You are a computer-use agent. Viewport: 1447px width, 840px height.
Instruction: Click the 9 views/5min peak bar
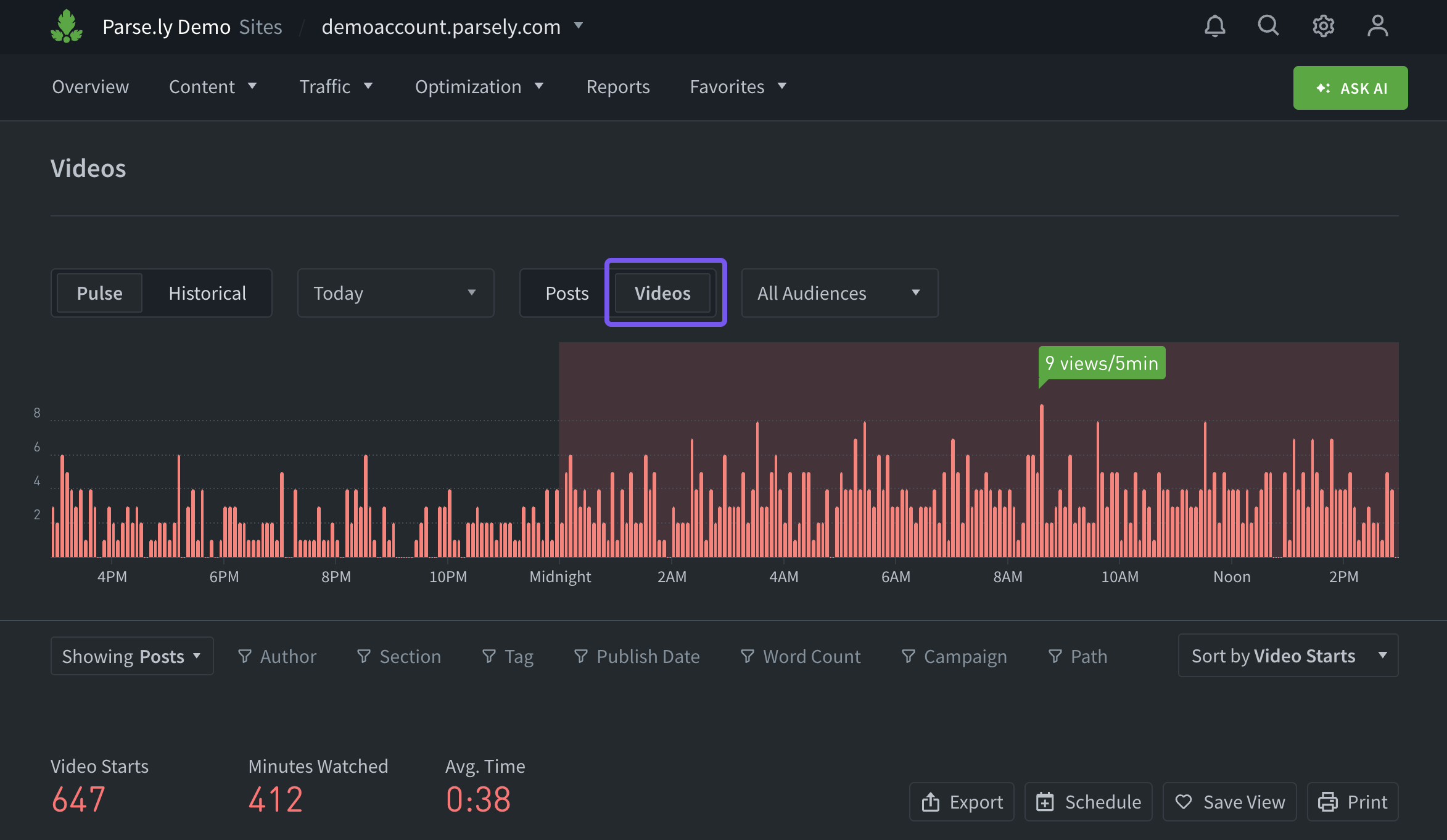[1042, 481]
